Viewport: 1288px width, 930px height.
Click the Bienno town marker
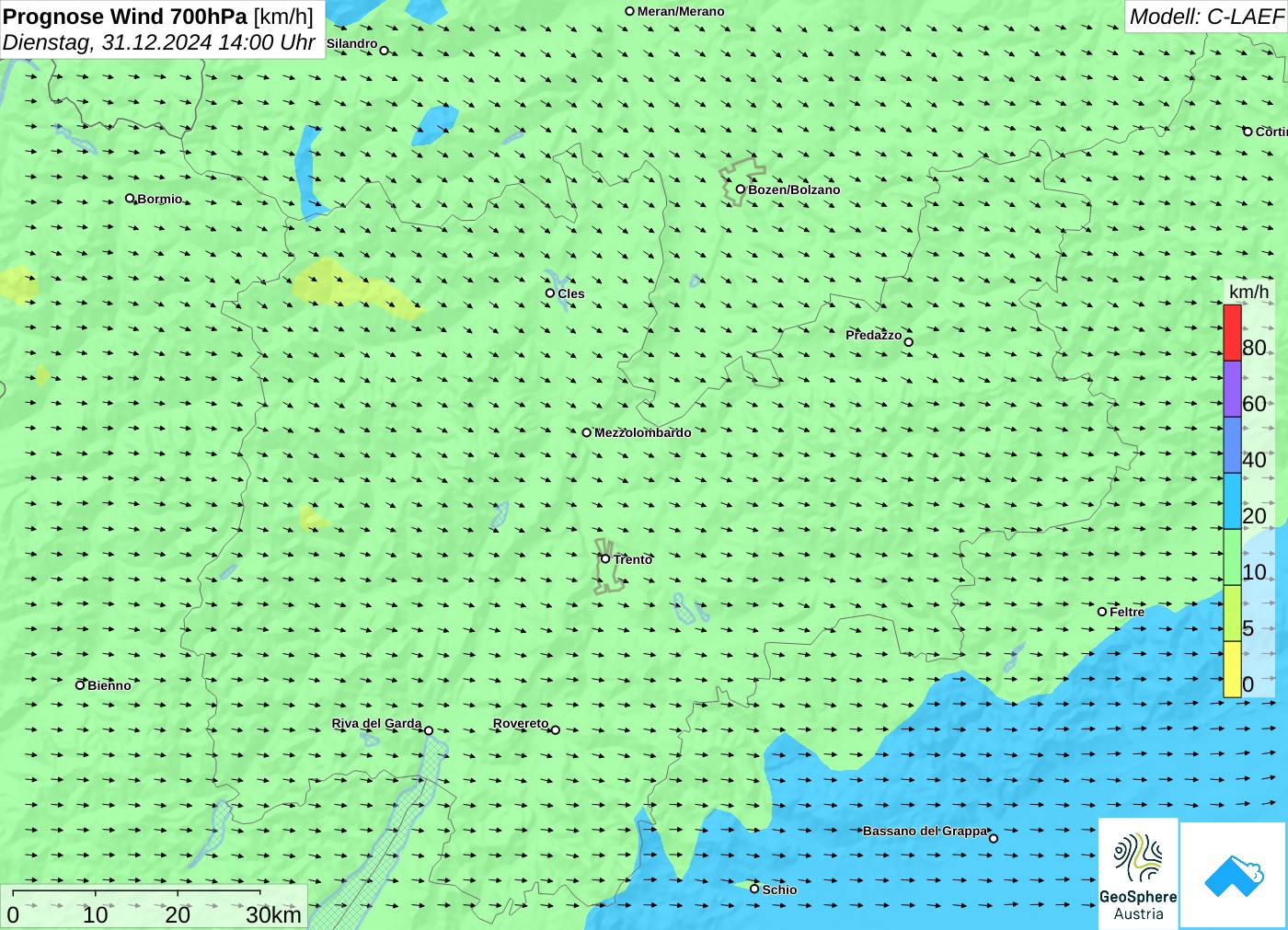click(80, 684)
